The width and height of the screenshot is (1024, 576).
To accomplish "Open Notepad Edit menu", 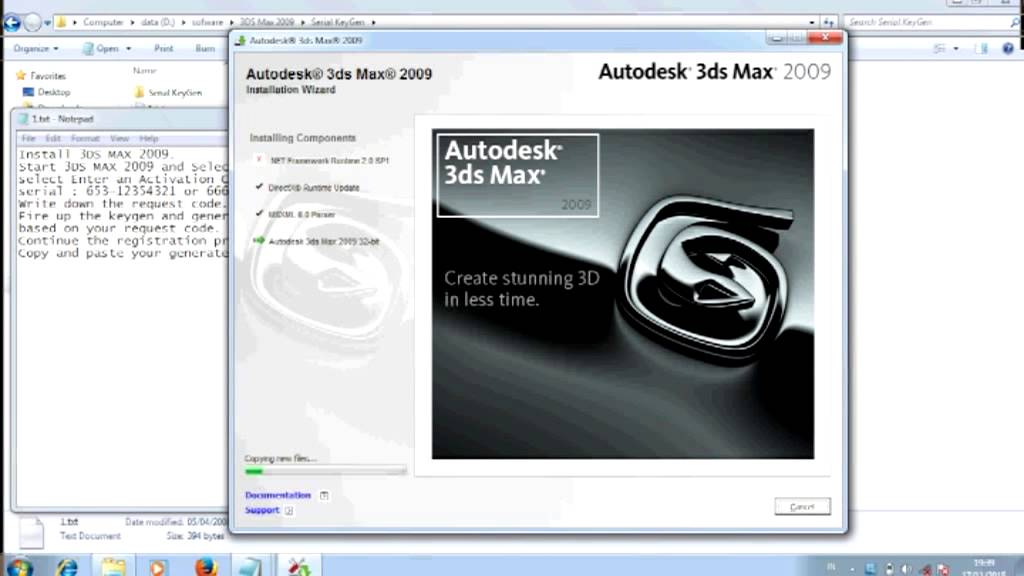I will pos(53,138).
